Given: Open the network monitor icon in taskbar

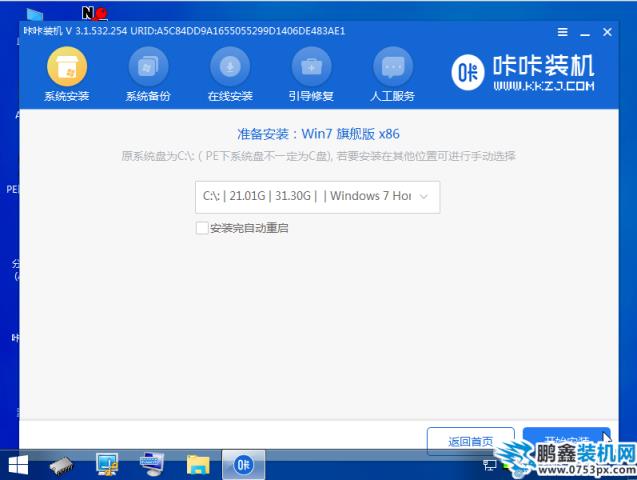Looking at the screenshot, I should pyautogui.click(x=106, y=464).
